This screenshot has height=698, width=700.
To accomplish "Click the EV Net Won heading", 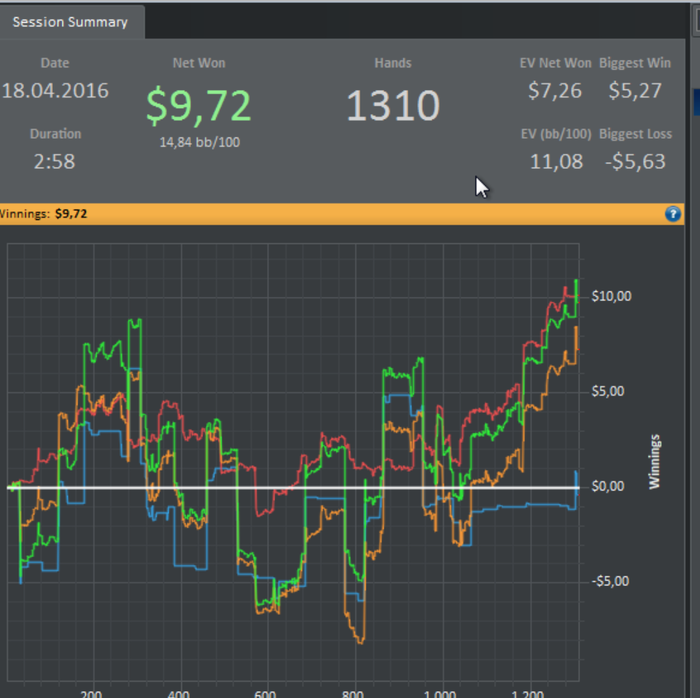I will coord(555,63).
